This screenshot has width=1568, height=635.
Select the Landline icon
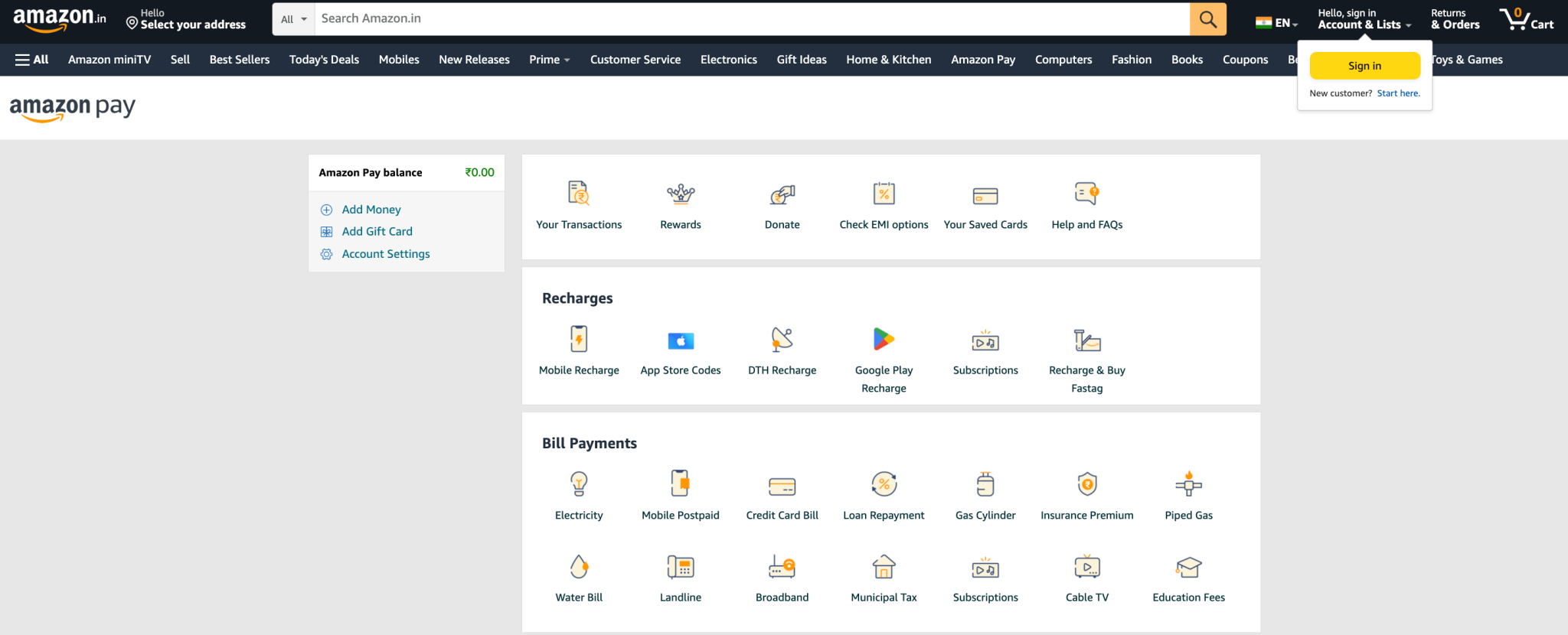tap(681, 567)
